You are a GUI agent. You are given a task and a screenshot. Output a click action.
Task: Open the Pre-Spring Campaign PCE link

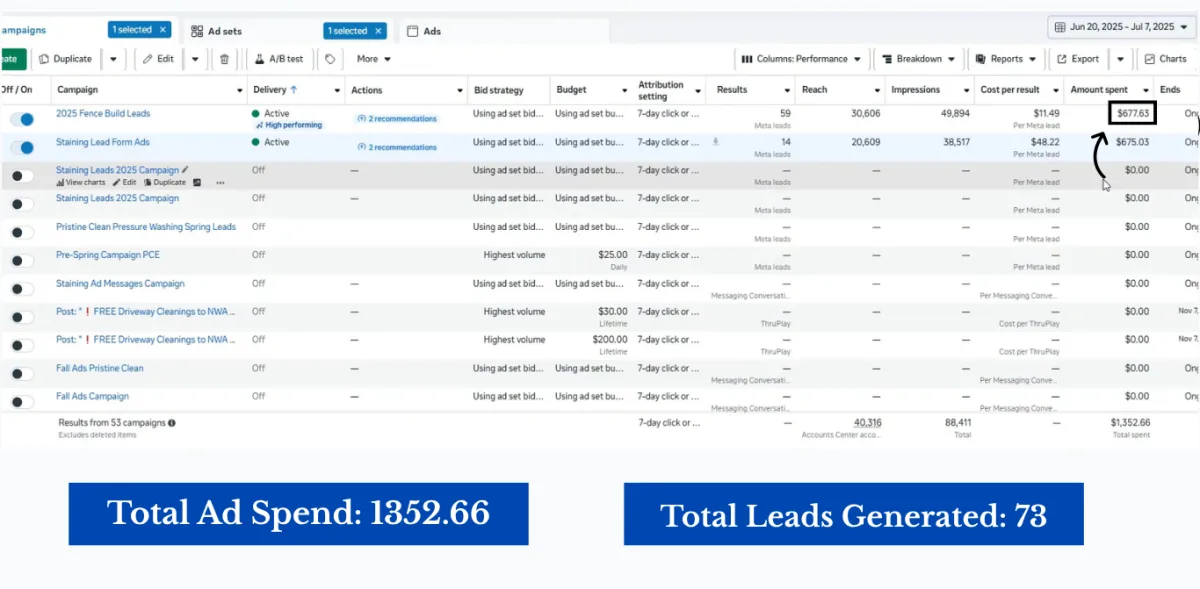108,255
